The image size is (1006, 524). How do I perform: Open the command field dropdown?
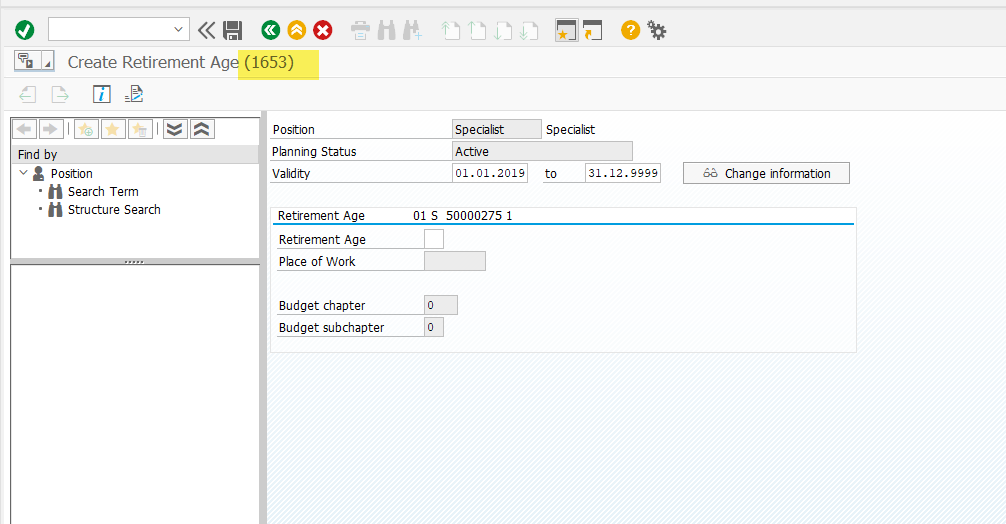click(178, 30)
